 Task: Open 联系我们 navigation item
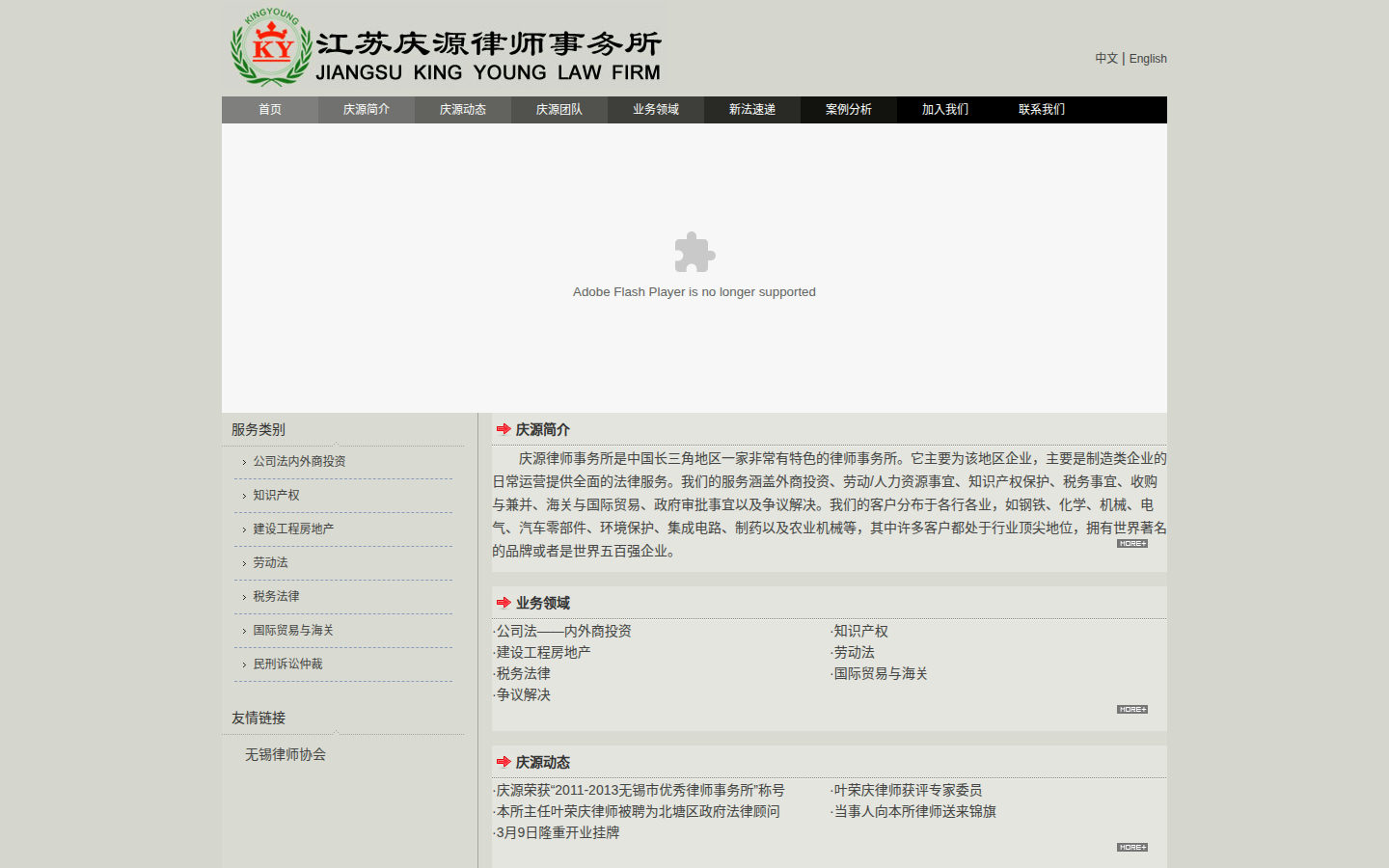tap(1042, 110)
